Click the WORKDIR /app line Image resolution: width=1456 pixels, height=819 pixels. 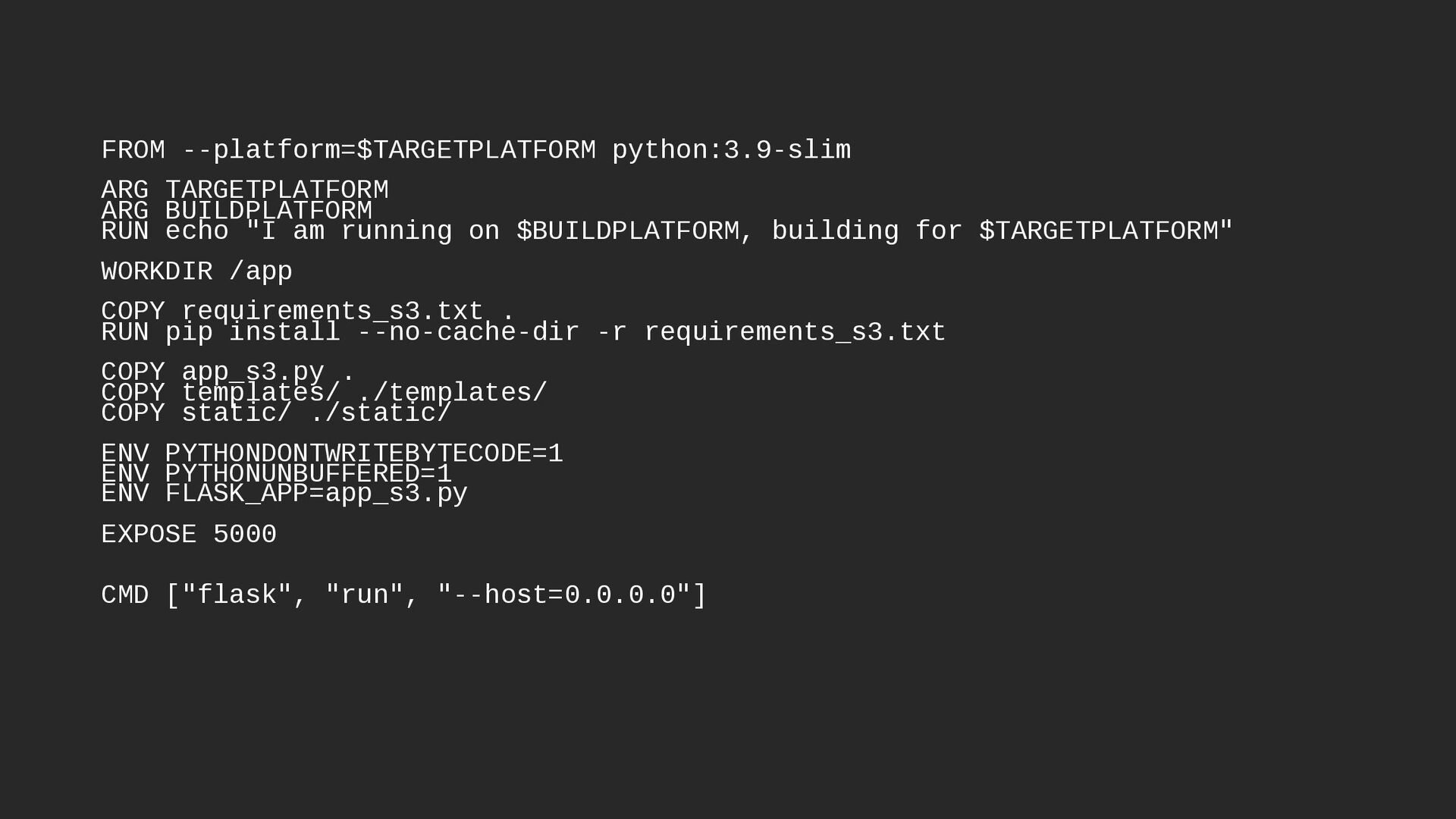[x=196, y=271]
